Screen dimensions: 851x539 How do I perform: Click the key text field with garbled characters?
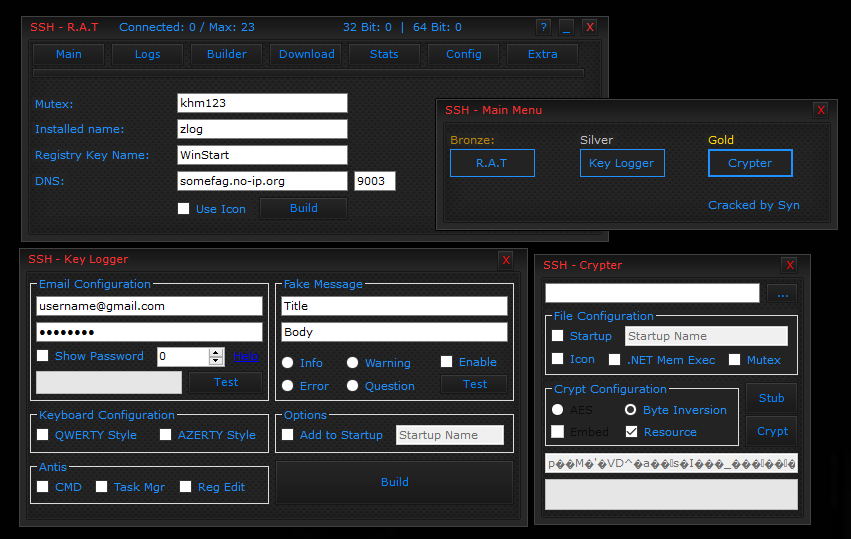pyautogui.click(x=671, y=464)
